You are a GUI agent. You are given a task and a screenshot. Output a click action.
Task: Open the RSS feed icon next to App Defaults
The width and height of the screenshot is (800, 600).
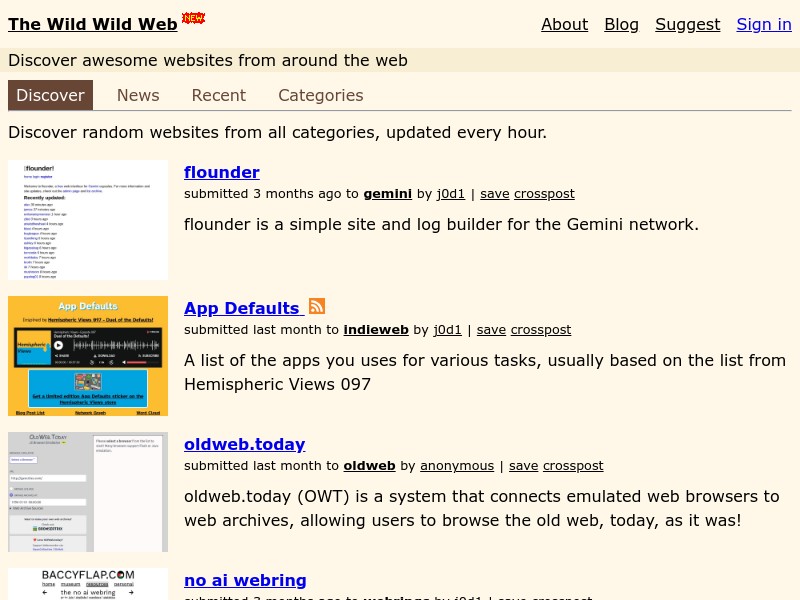tap(317, 306)
